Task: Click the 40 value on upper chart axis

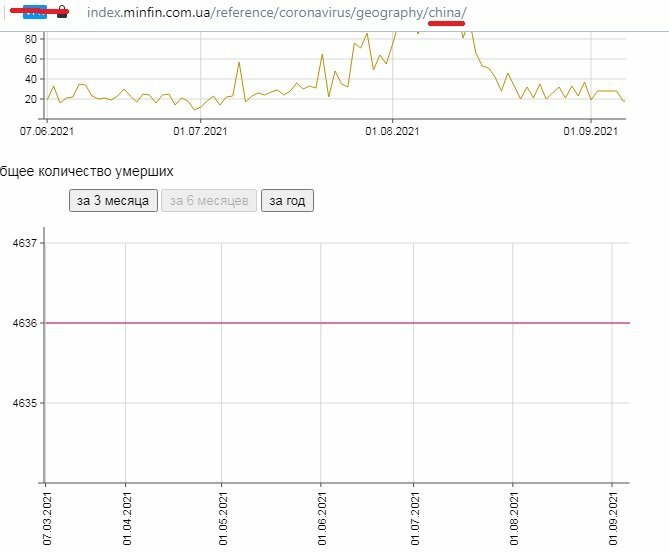Action: 31,79
